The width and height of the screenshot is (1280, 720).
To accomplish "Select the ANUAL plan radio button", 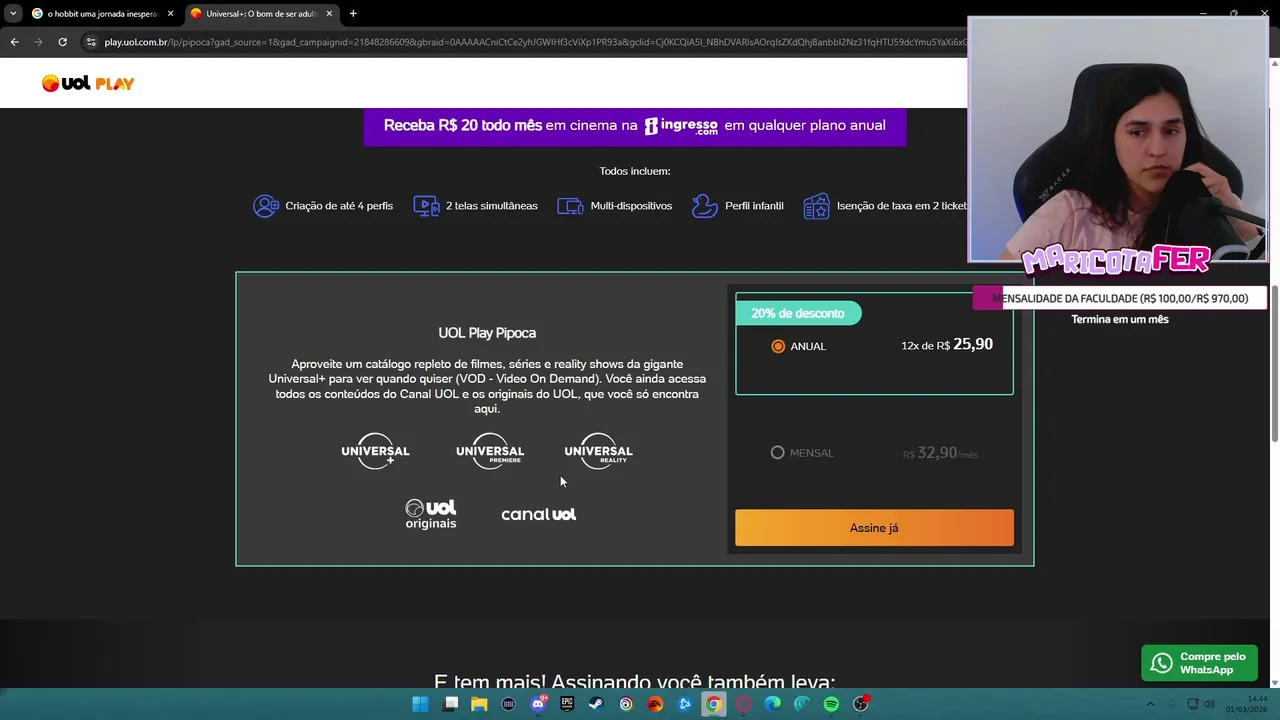I will (x=778, y=346).
